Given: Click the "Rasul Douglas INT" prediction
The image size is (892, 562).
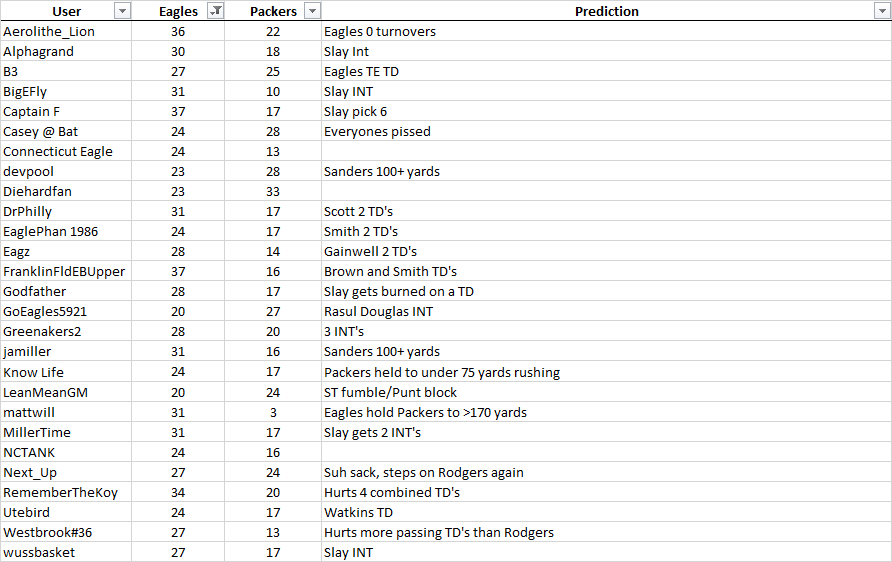Looking at the screenshot, I should [x=378, y=311].
